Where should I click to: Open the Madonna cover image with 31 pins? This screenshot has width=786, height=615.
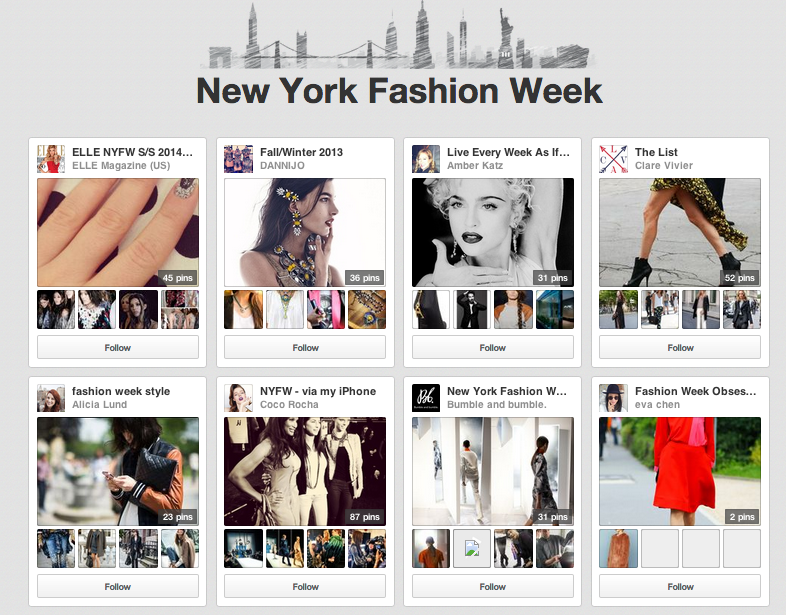coord(493,233)
